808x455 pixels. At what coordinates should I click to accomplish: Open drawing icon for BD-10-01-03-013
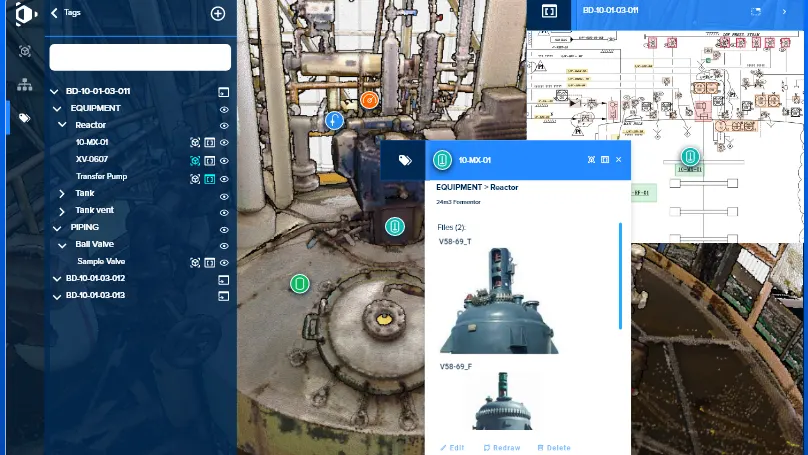click(224, 296)
